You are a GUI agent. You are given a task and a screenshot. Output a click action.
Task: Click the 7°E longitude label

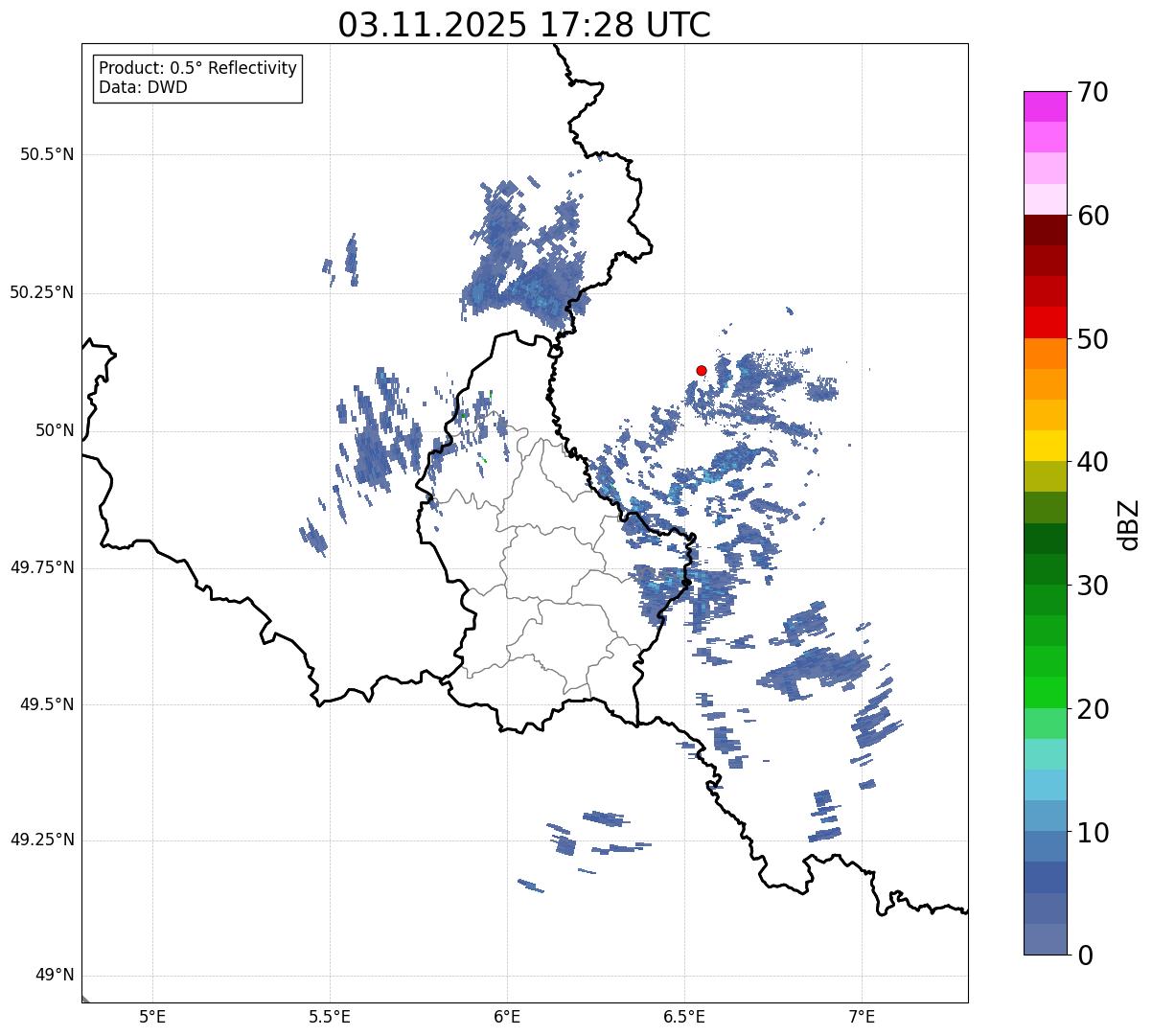pyautogui.click(x=862, y=1017)
